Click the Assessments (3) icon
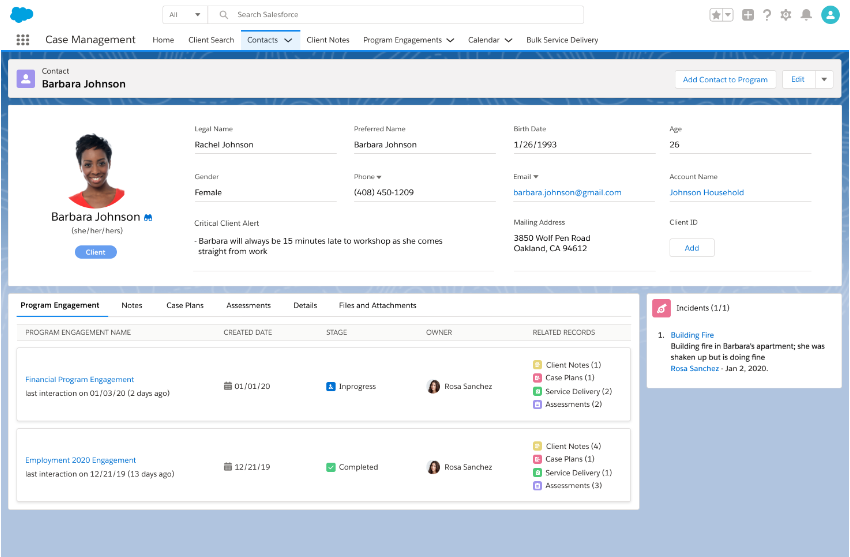Screen dimensions: 850x557 537,485
